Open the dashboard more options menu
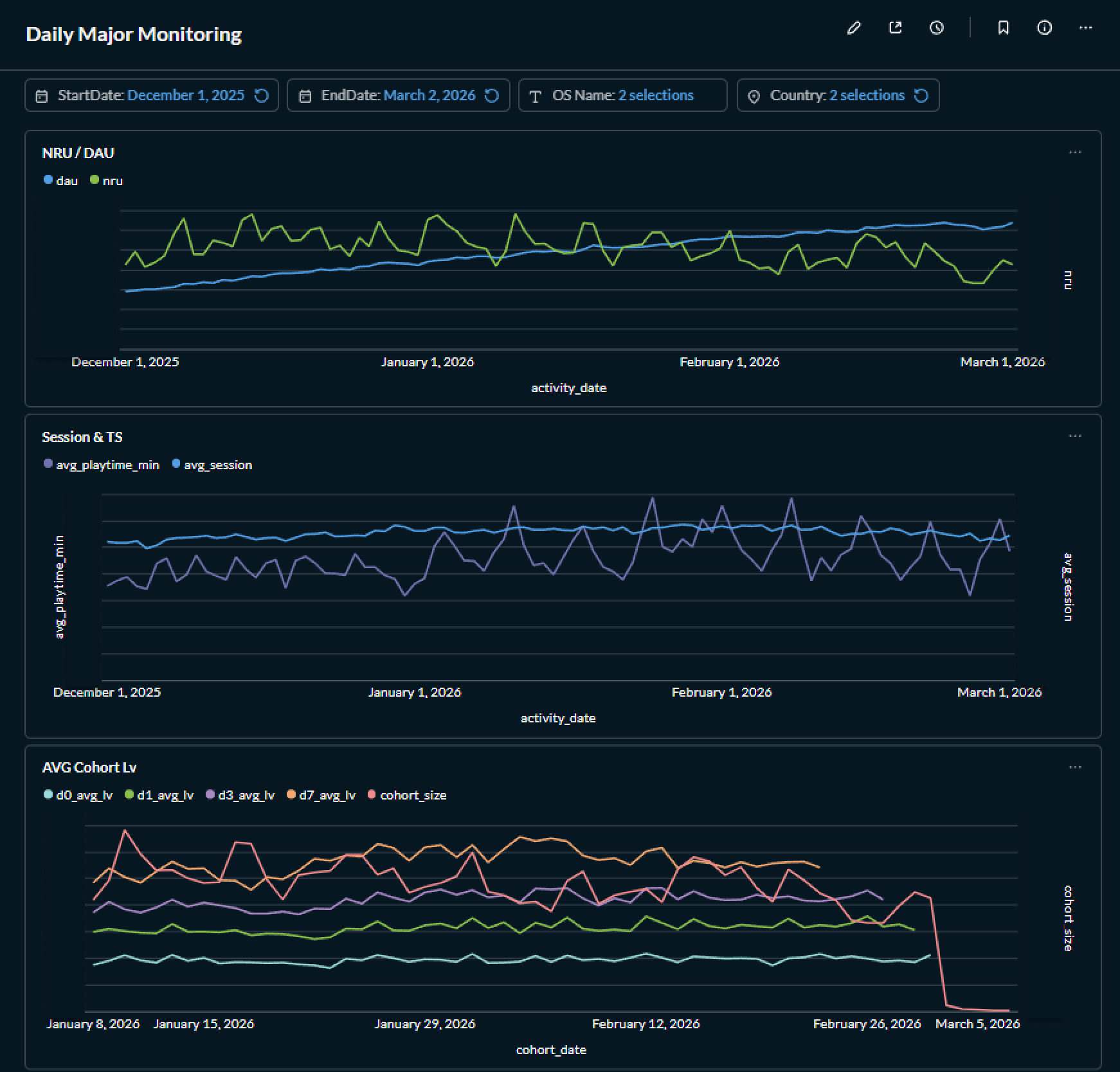The image size is (1120, 1072). pos(1086,28)
